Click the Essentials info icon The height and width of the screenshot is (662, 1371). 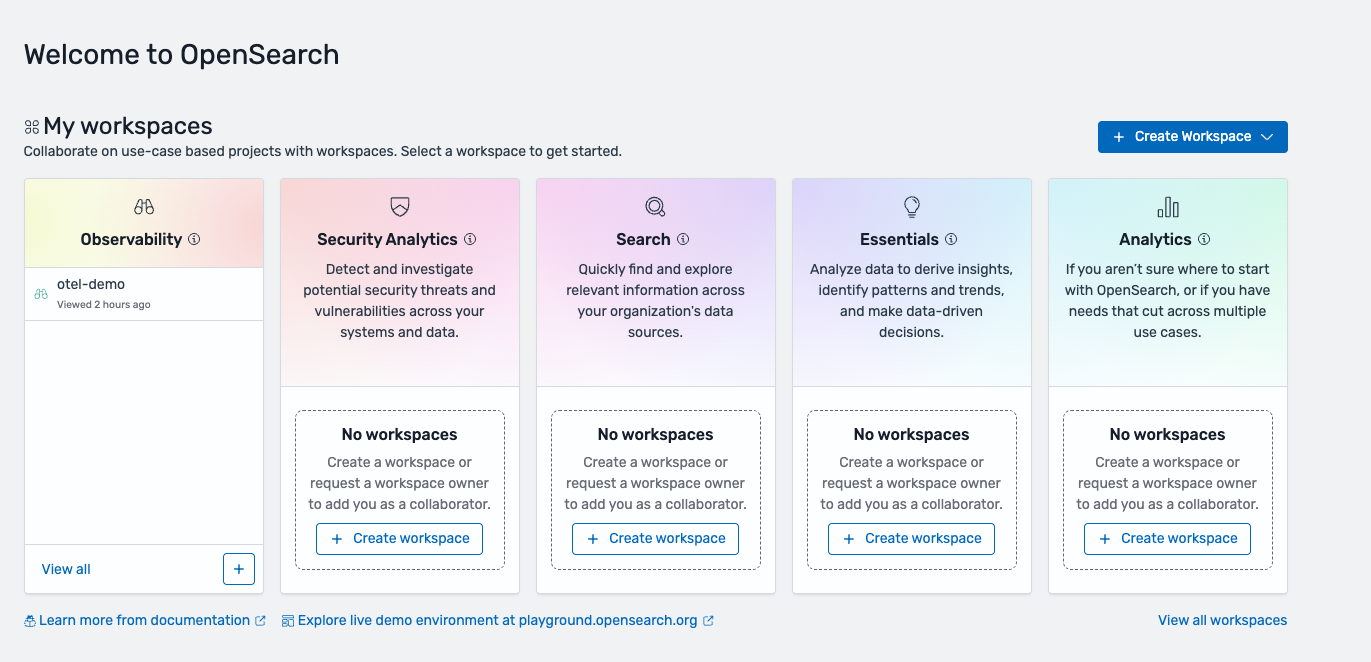coord(951,239)
